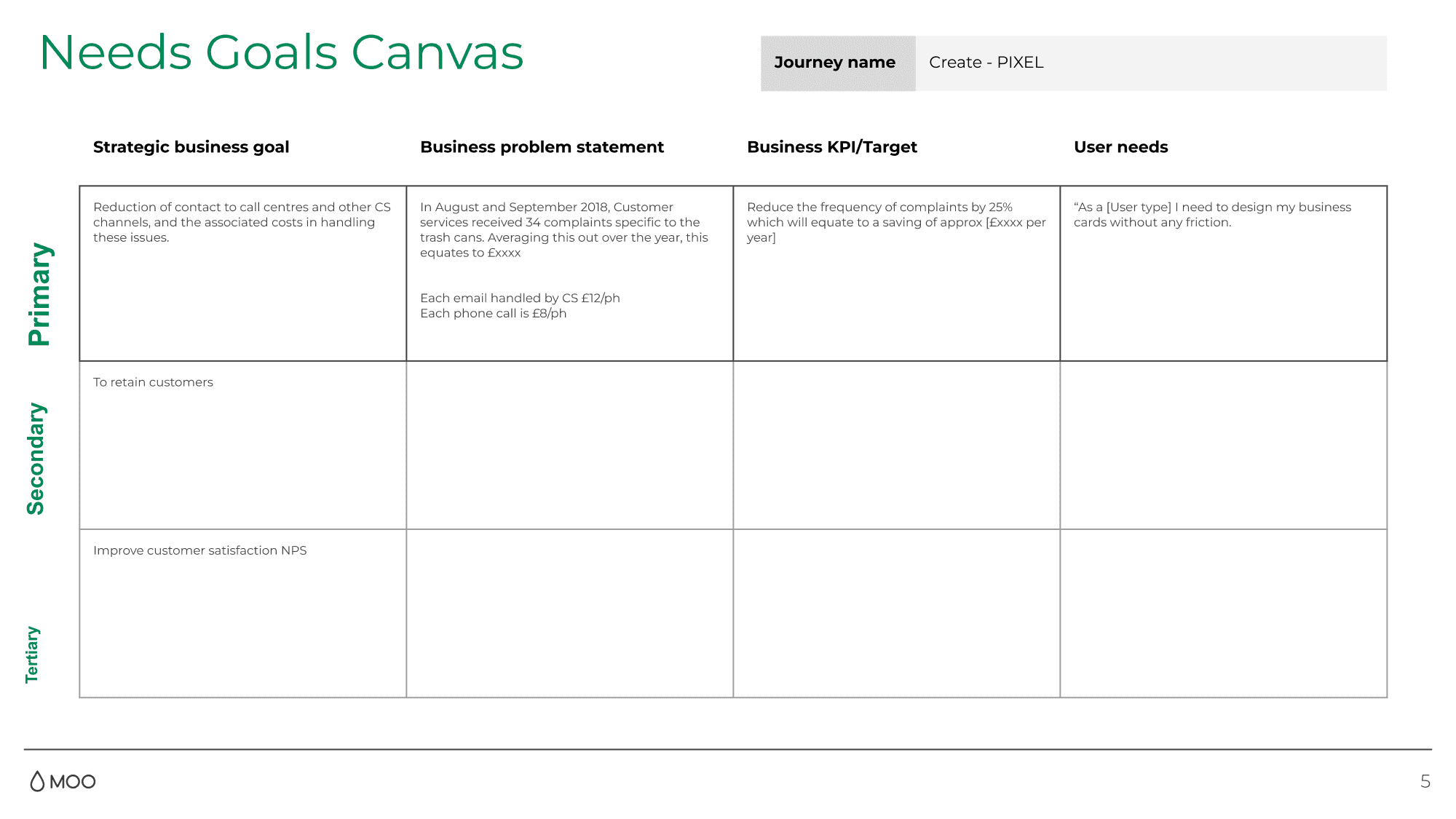Select the Strategic business goal column header
1456x819 pixels.
click(x=191, y=146)
